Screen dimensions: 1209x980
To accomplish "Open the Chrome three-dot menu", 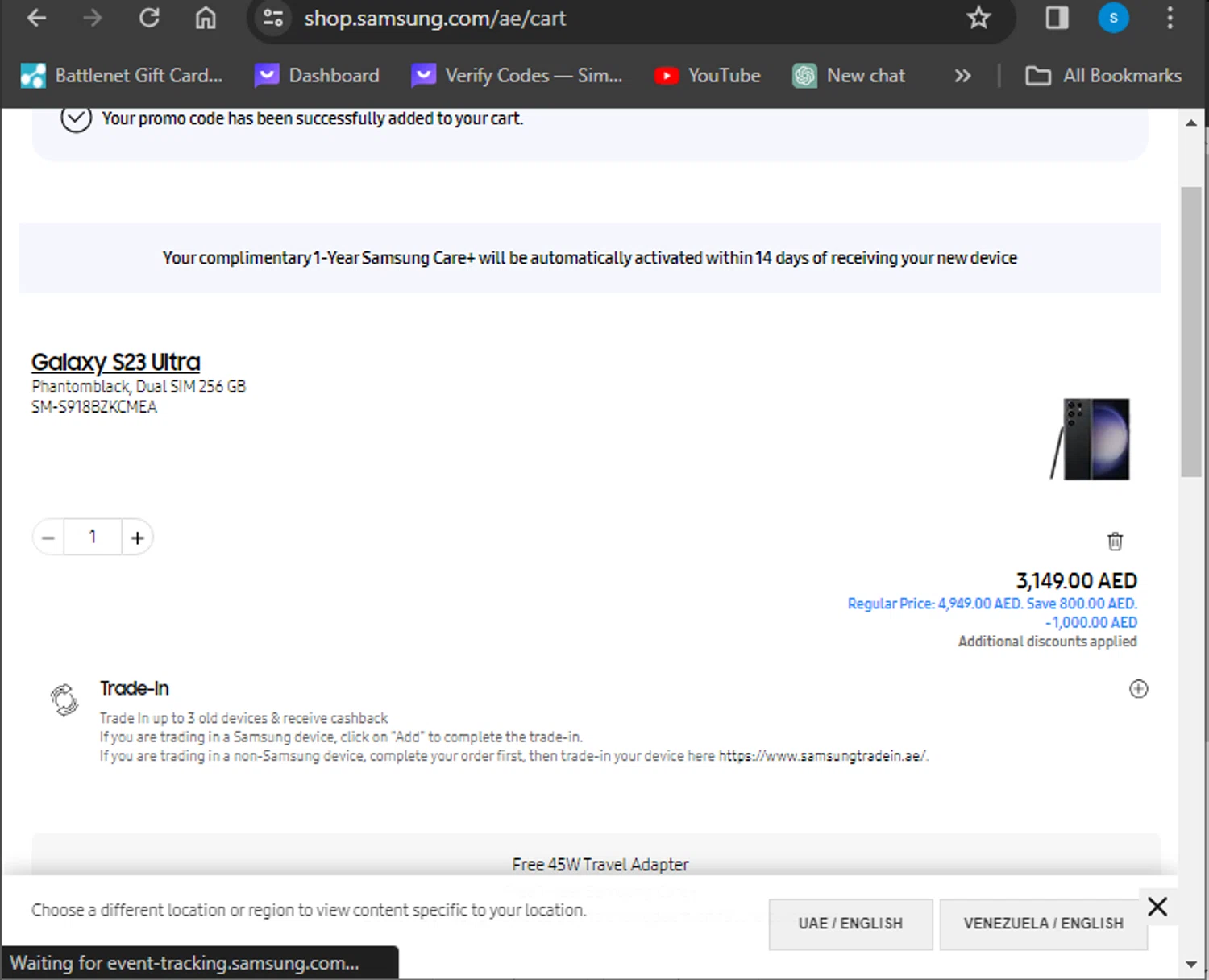I will click(x=1170, y=18).
